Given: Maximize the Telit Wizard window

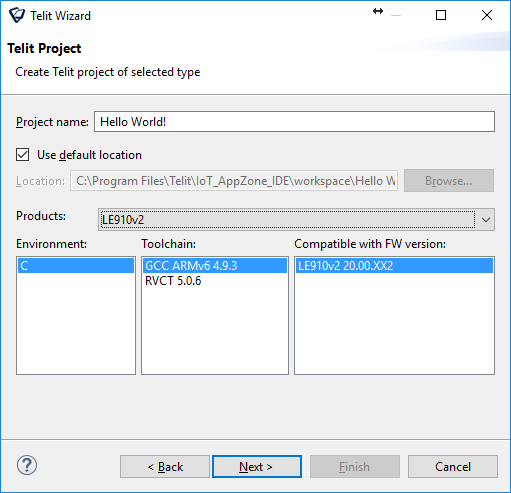Looking at the screenshot, I should (441, 15).
